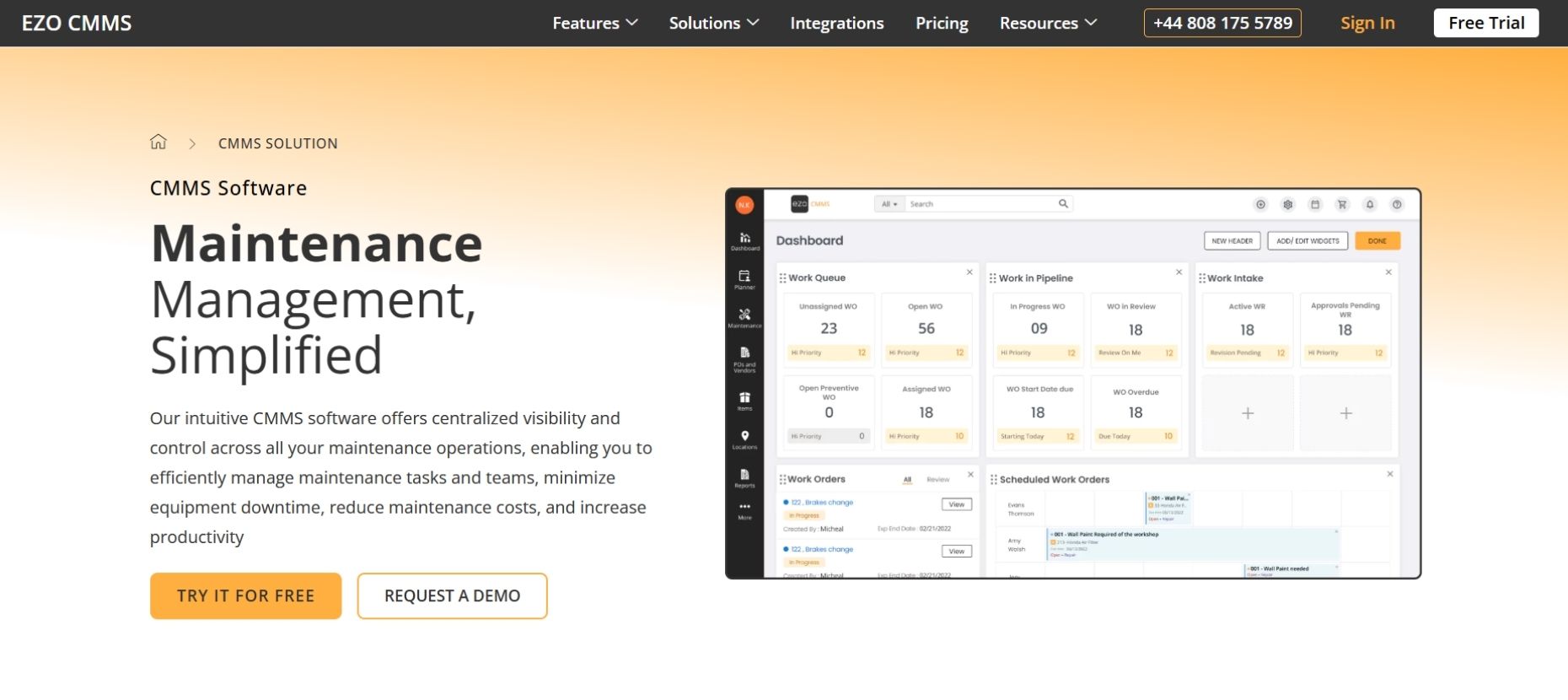Close the Work Orders widget
The height and width of the screenshot is (700, 1568).
[x=970, y=475]
